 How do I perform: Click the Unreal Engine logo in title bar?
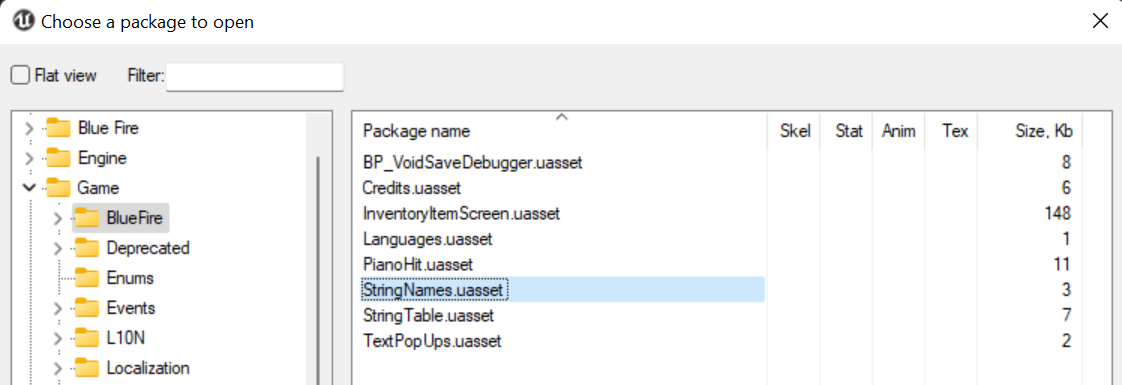(x=24, y=21)
